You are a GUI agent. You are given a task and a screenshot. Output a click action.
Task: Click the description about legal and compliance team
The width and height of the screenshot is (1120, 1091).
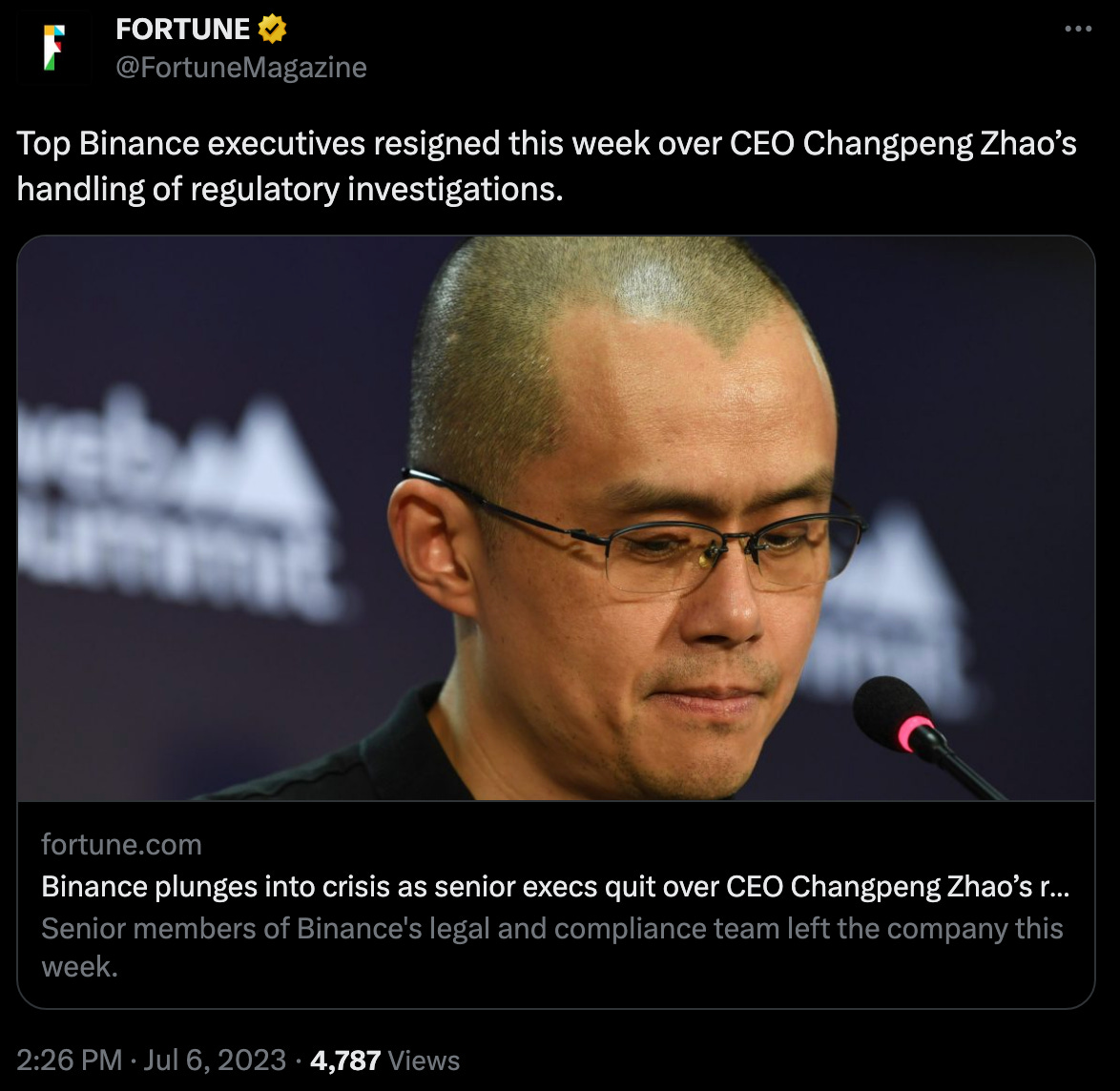(552, 948)
